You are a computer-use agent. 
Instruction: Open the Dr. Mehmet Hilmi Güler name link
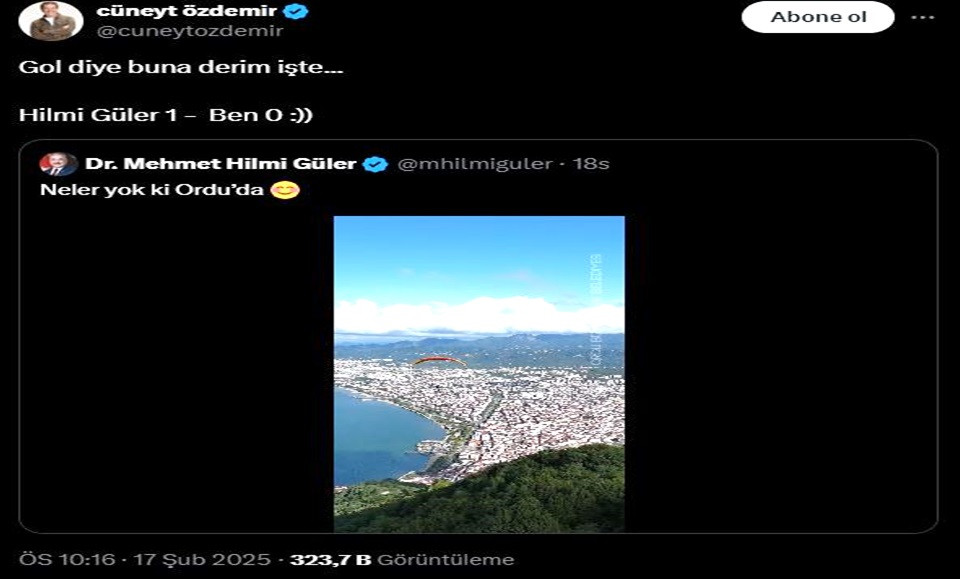click(220, 163)
